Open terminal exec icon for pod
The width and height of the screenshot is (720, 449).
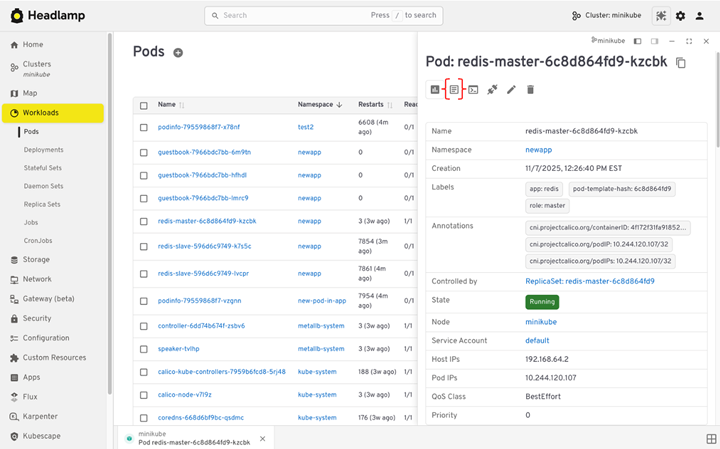coord(473,90)
